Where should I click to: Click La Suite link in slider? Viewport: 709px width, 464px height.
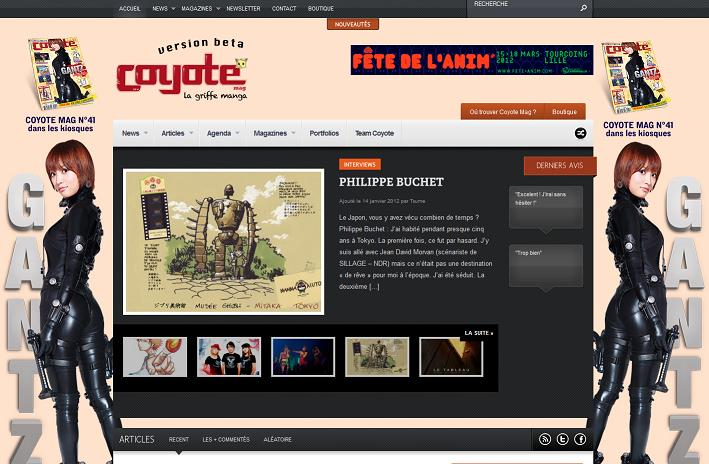pos(479,333)
